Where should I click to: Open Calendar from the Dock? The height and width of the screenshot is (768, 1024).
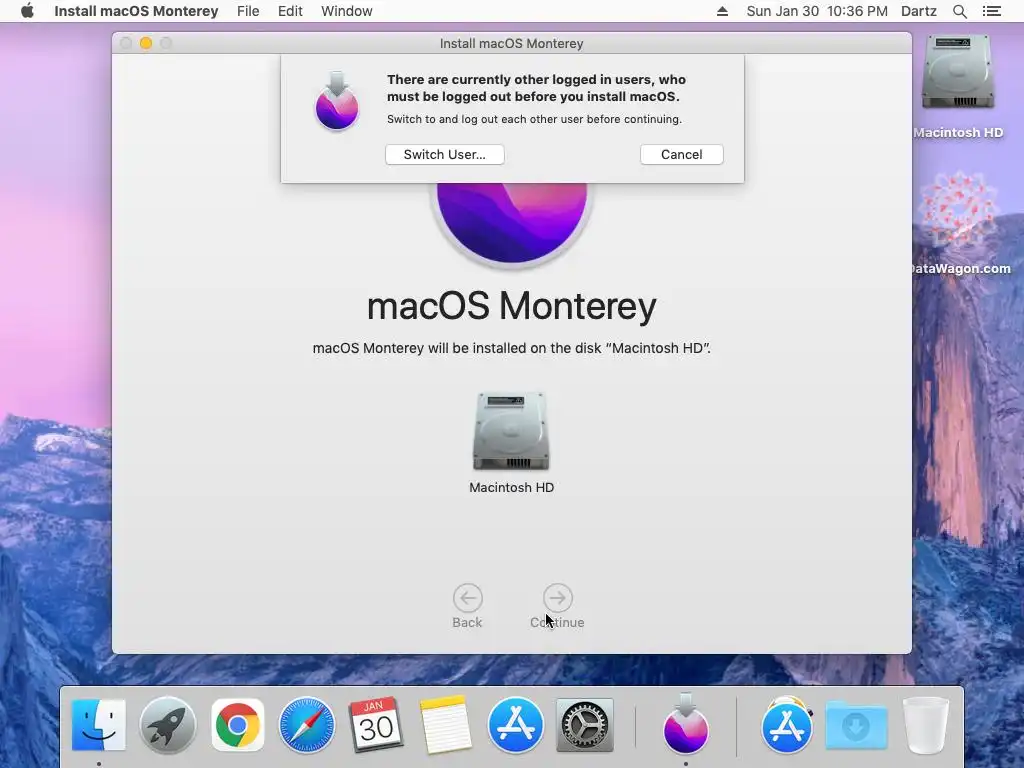pyautogui.click(x=376, y=725)
